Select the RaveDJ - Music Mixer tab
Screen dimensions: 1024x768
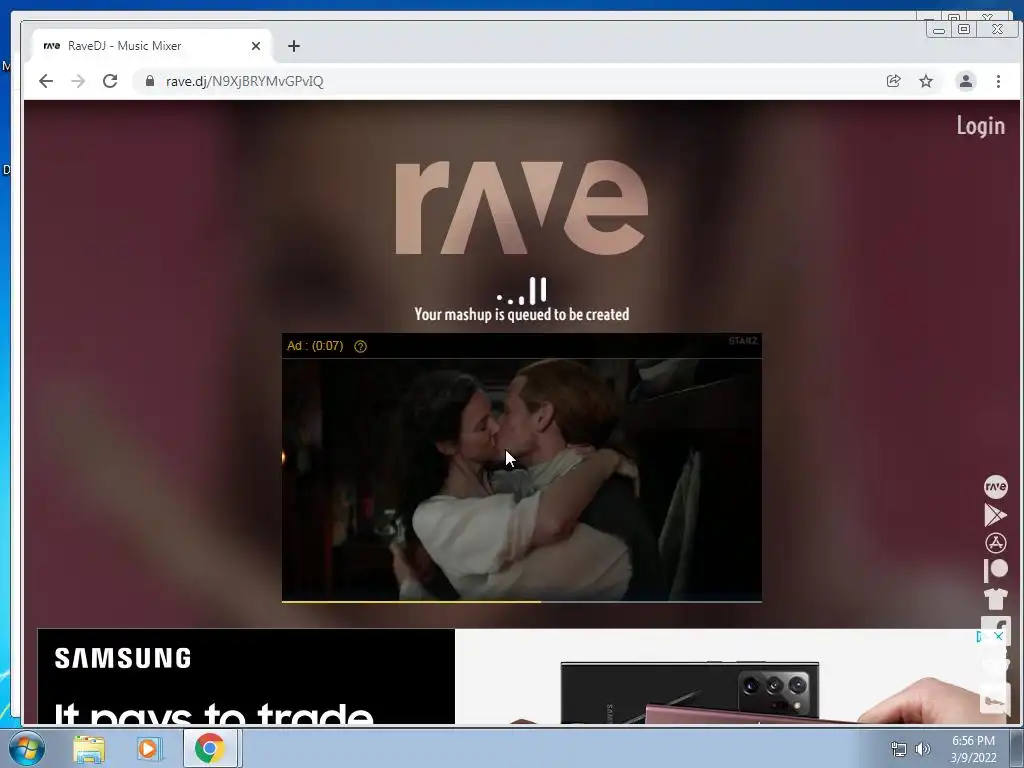150,46
